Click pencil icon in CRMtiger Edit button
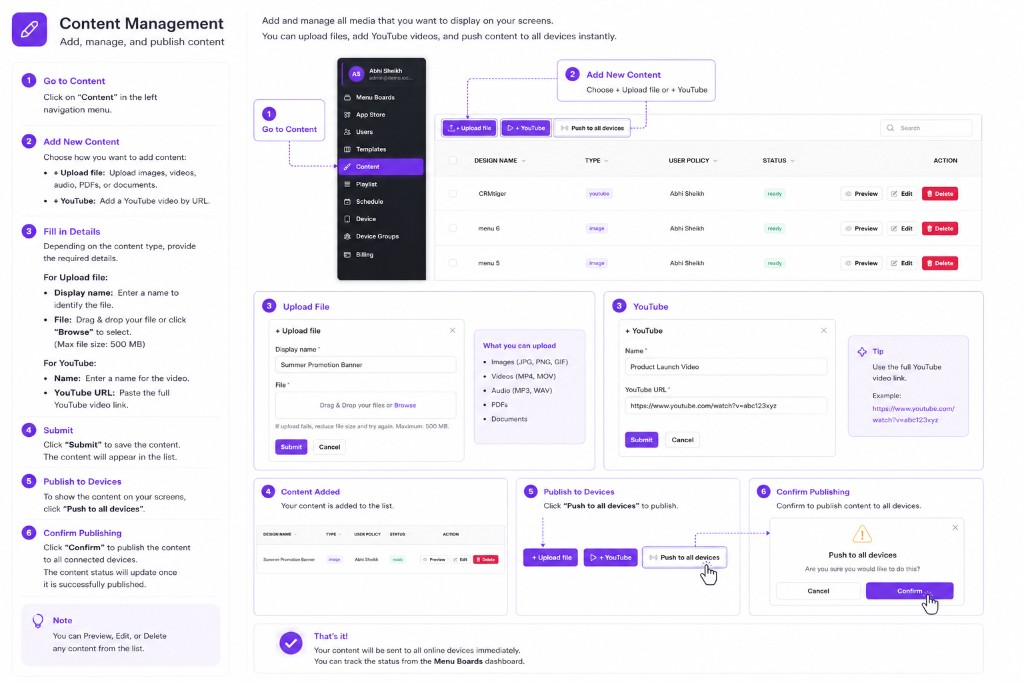 click(x=894, y=194)
